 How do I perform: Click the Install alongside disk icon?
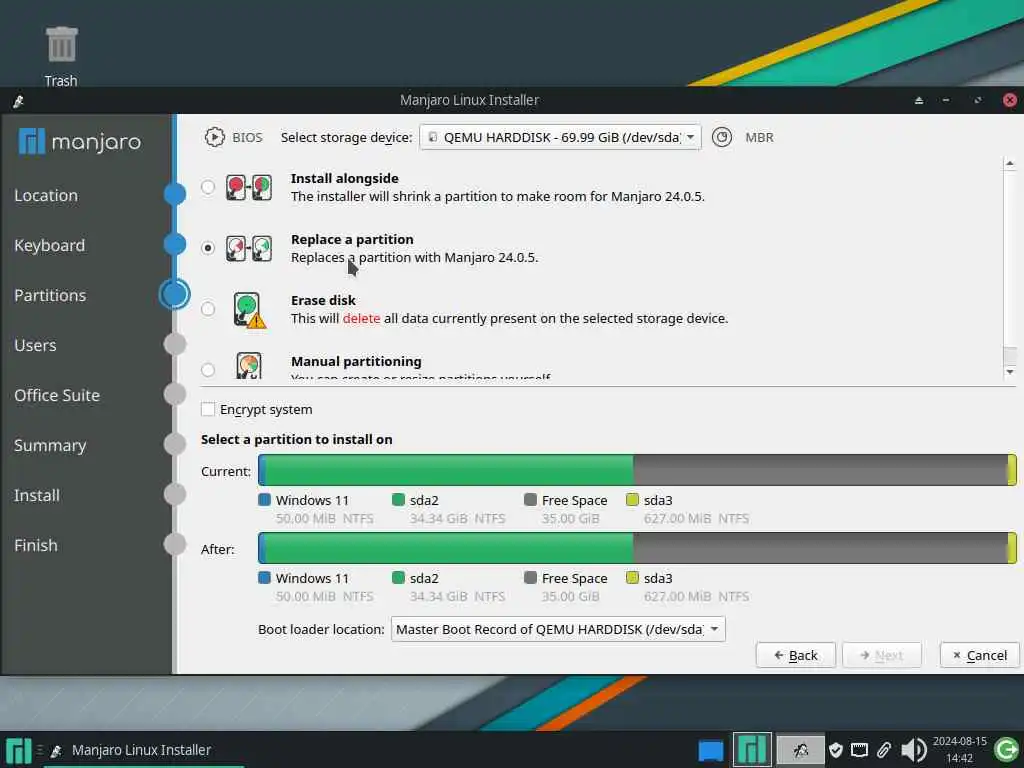tap(249, 187)
